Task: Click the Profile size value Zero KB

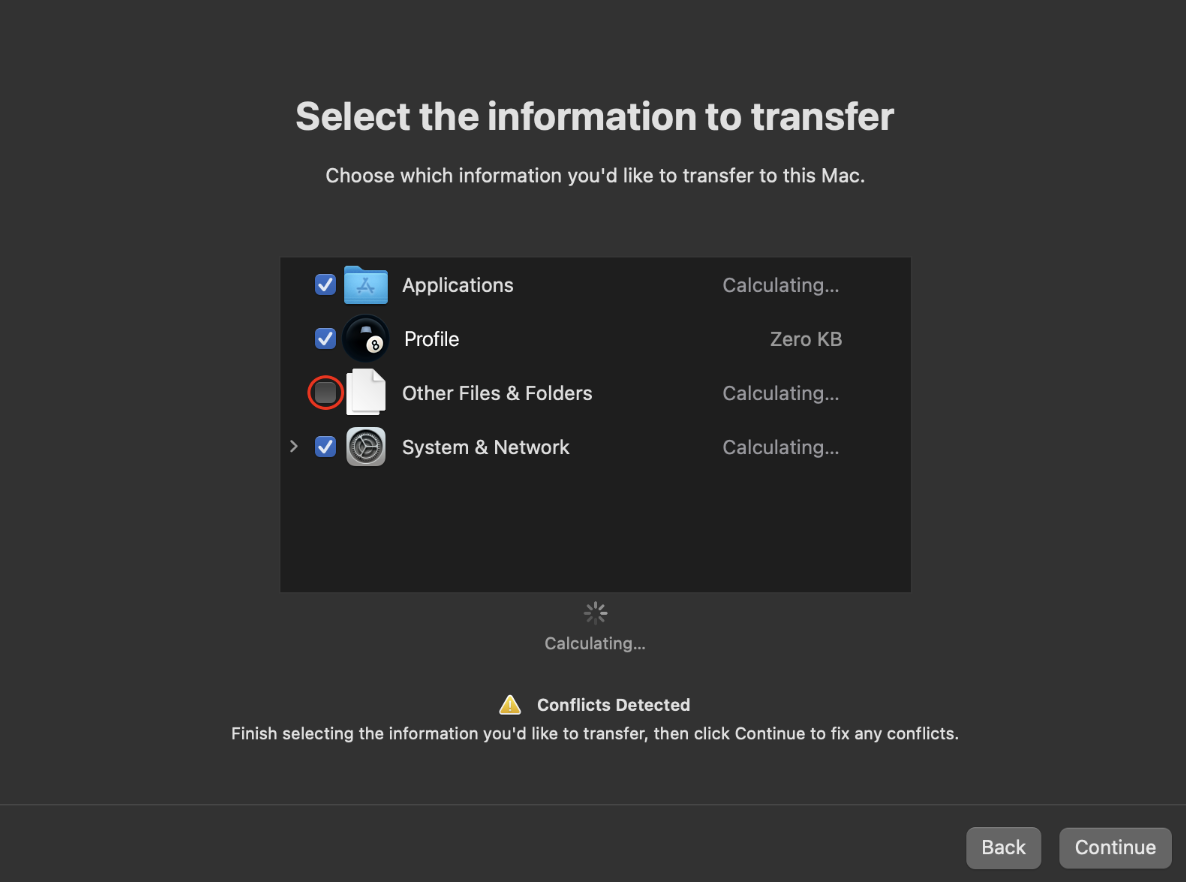Action: coord(805,339)
